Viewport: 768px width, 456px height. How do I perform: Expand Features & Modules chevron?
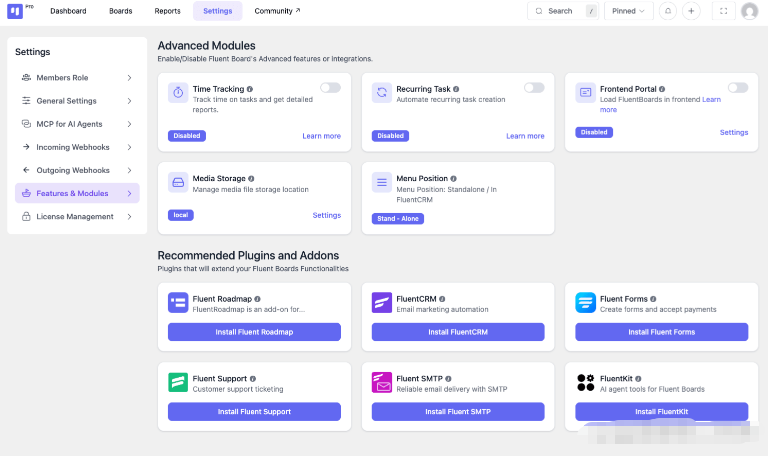tap(129, 193)
